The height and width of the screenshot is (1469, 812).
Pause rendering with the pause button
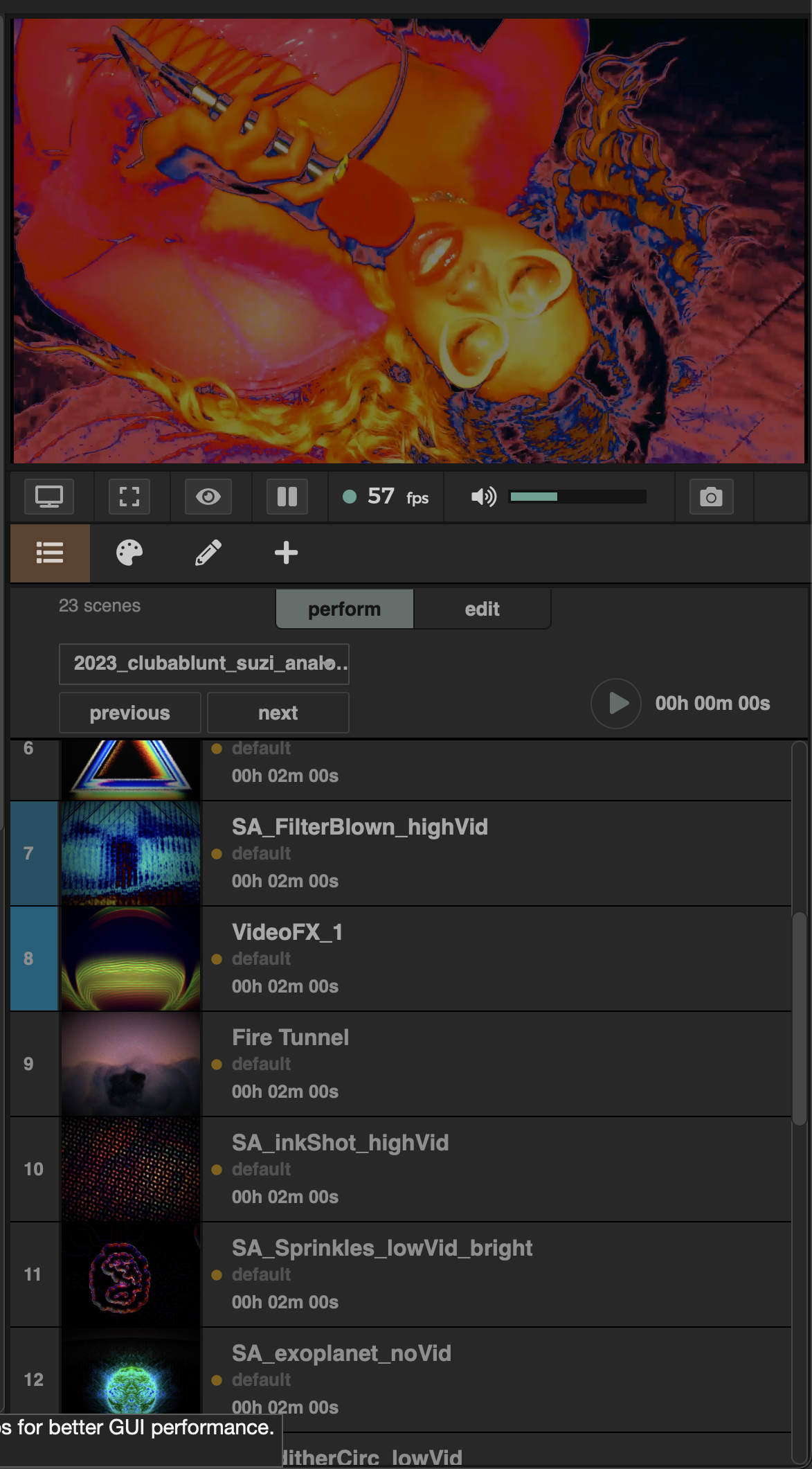pos(287,497)
